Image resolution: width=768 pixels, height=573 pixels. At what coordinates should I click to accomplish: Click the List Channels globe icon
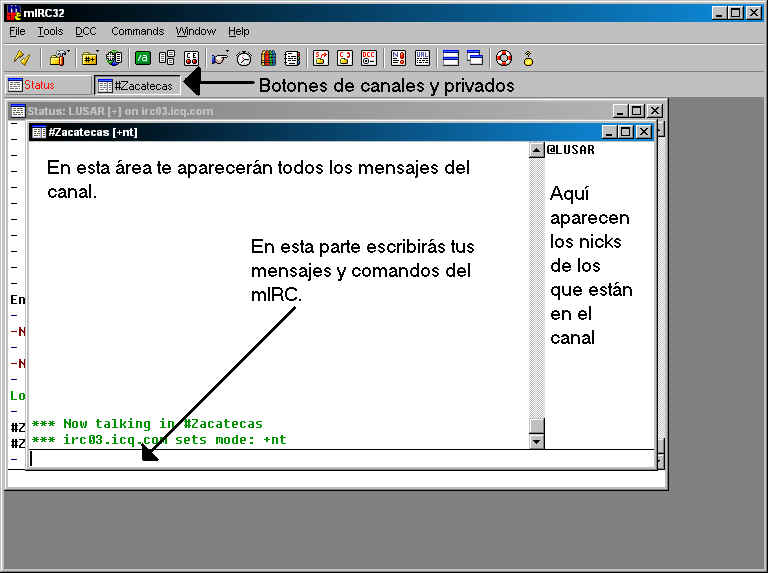pos(114,58)
